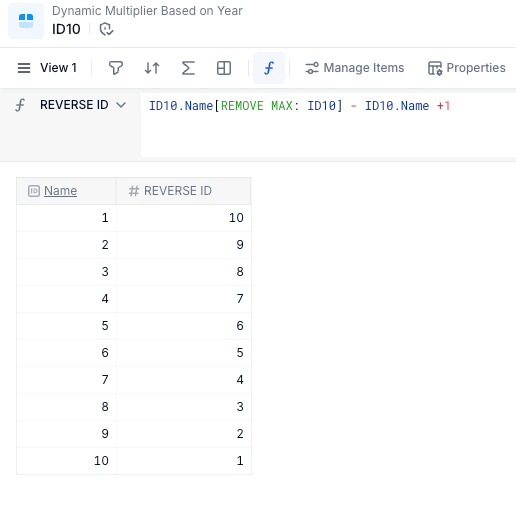Viewport: 516px width, 506px height.
Task: Open the Properties panel
Action: pyautogui.click(x=467, y=68)
